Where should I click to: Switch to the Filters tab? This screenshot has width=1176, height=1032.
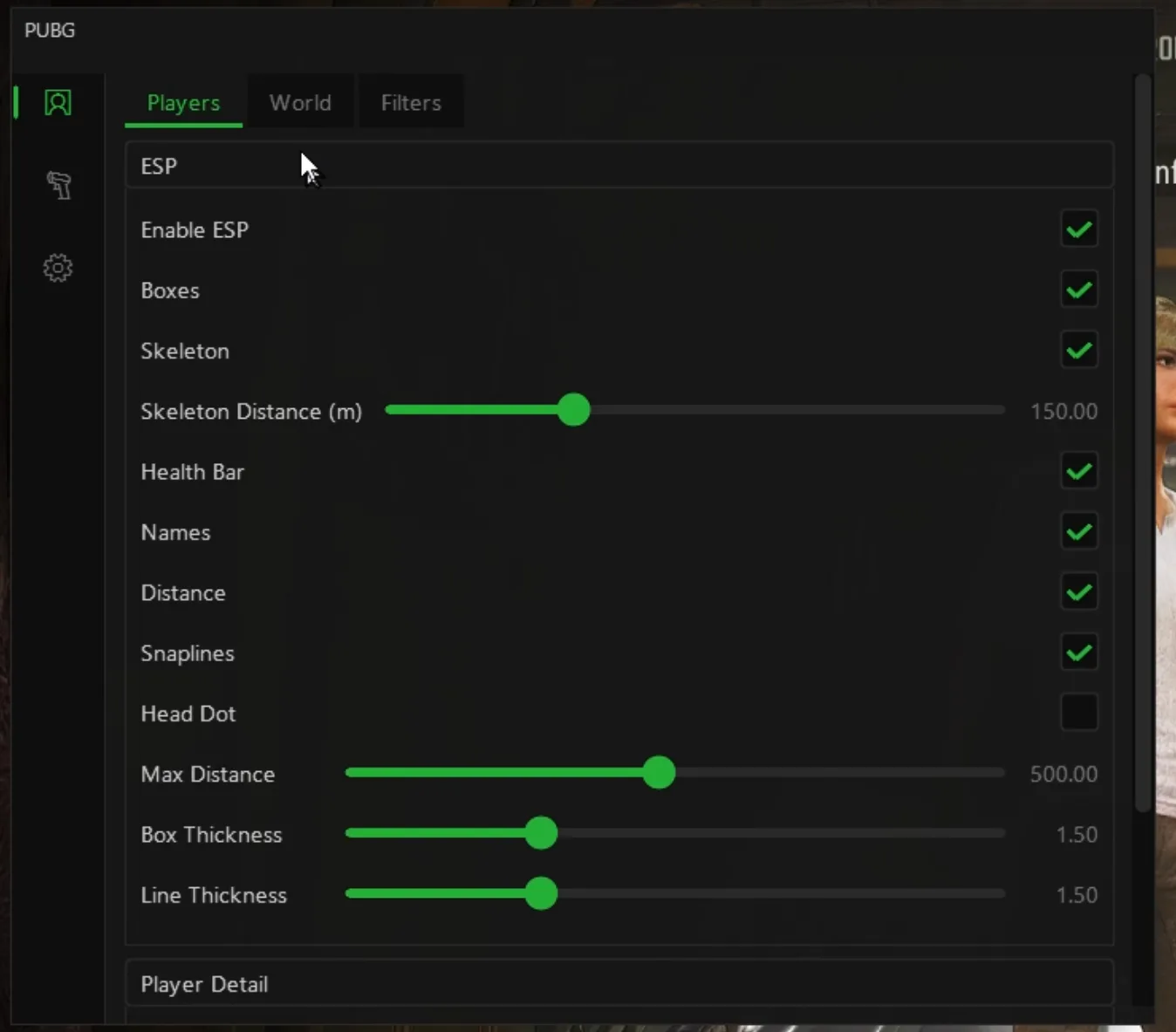point(411,103)
